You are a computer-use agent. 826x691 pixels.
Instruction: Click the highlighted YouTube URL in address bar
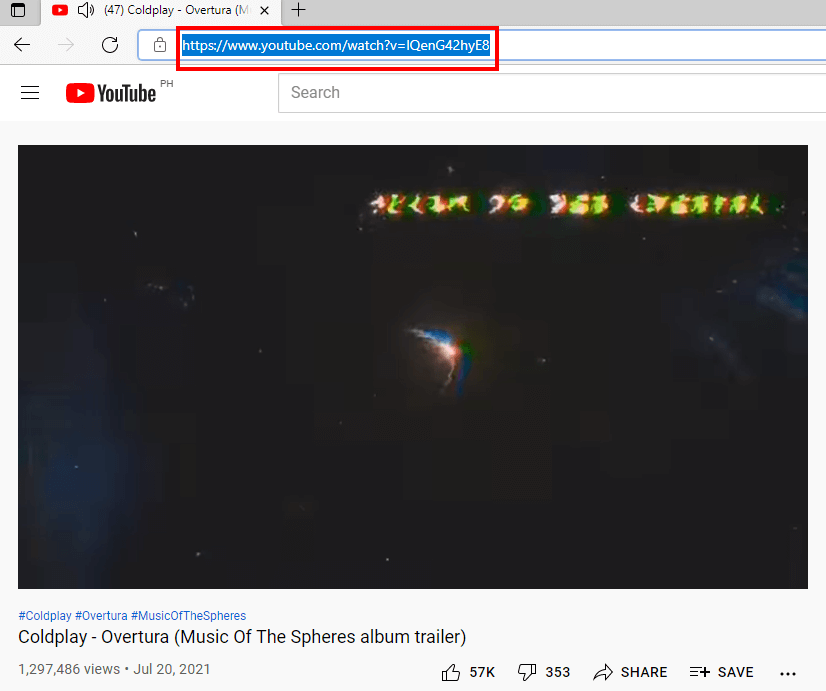[x=336, y=45]
